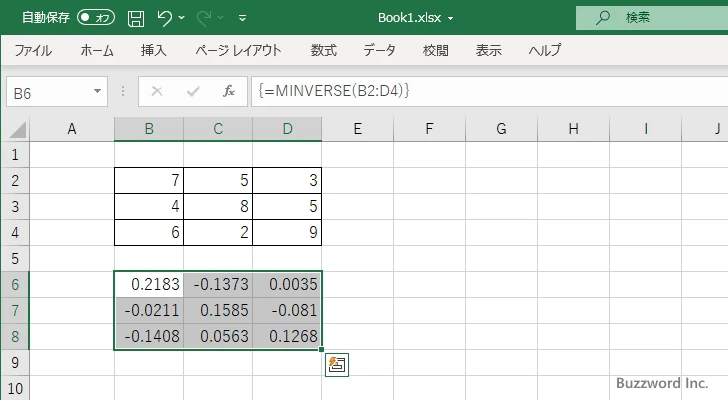Click cell C2 containing 5

click(218, 181)
